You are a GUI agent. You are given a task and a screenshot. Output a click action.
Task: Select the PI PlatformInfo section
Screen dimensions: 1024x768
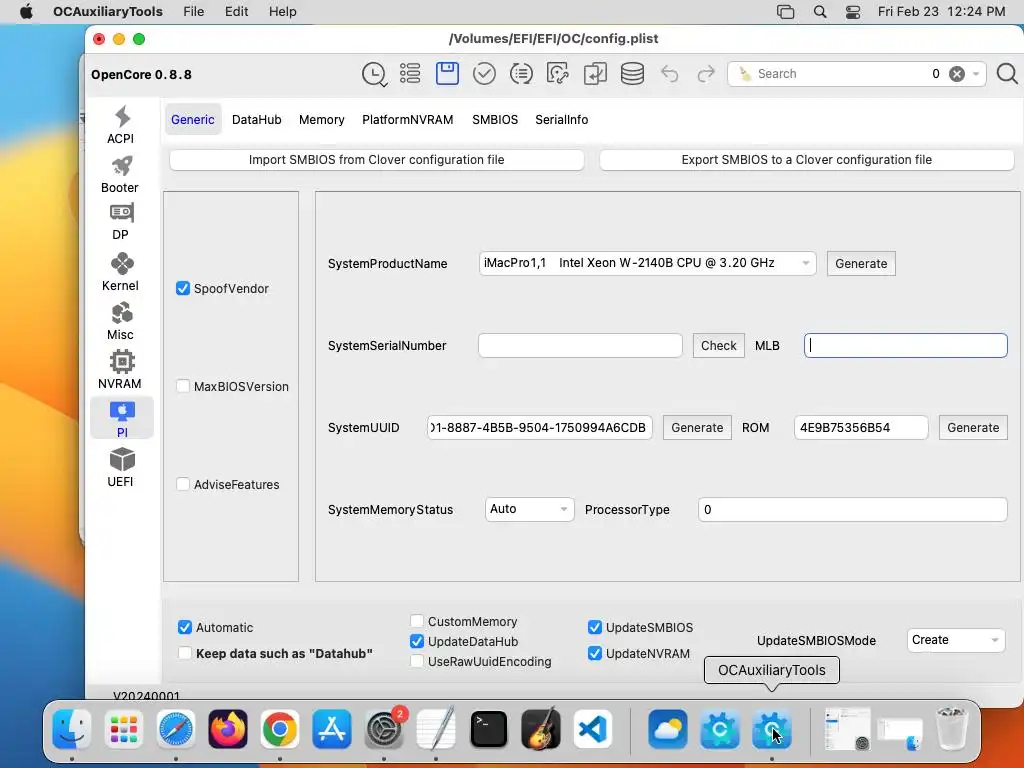coord(121,419)
